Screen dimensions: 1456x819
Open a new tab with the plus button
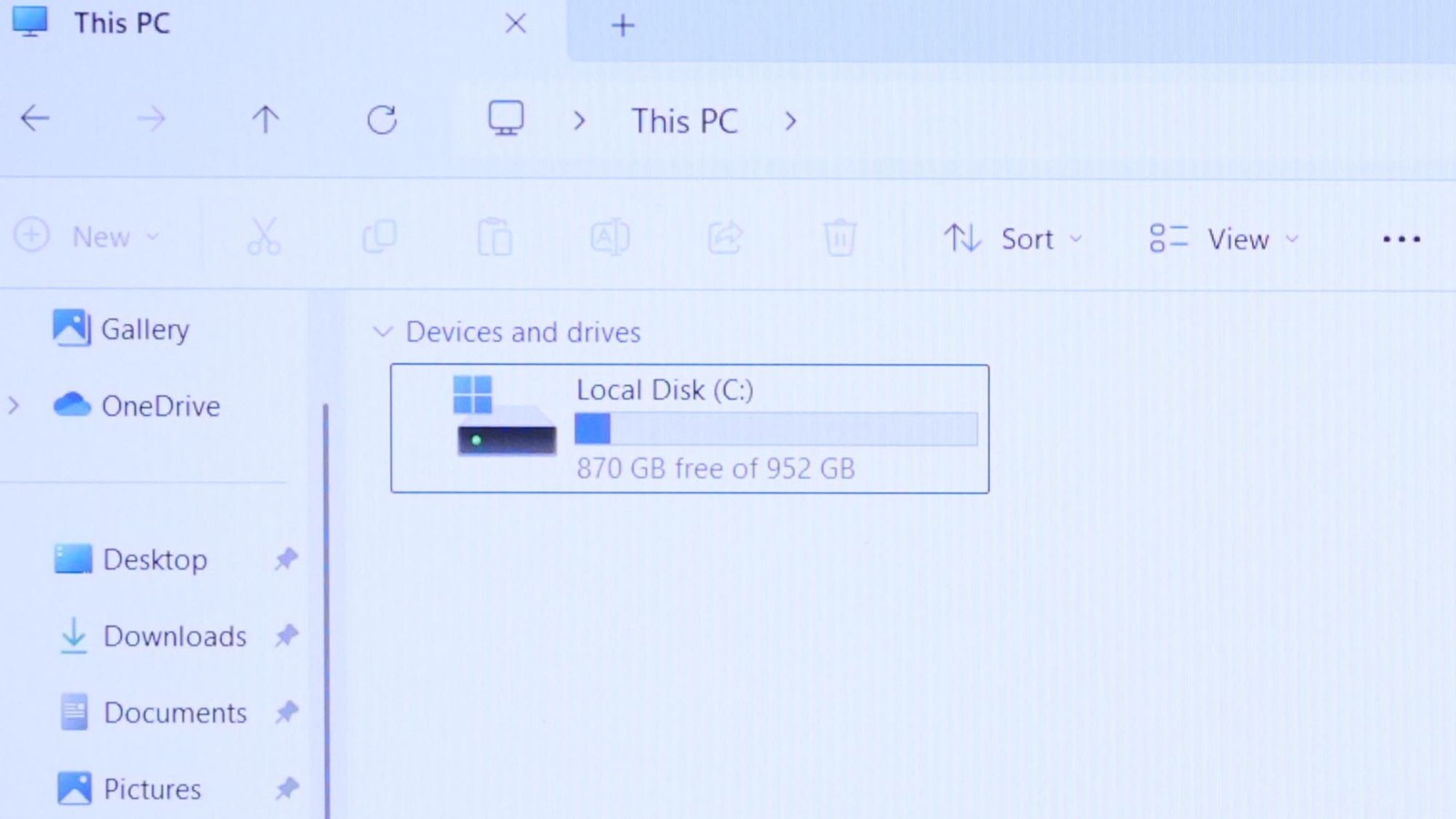(622, 25)
